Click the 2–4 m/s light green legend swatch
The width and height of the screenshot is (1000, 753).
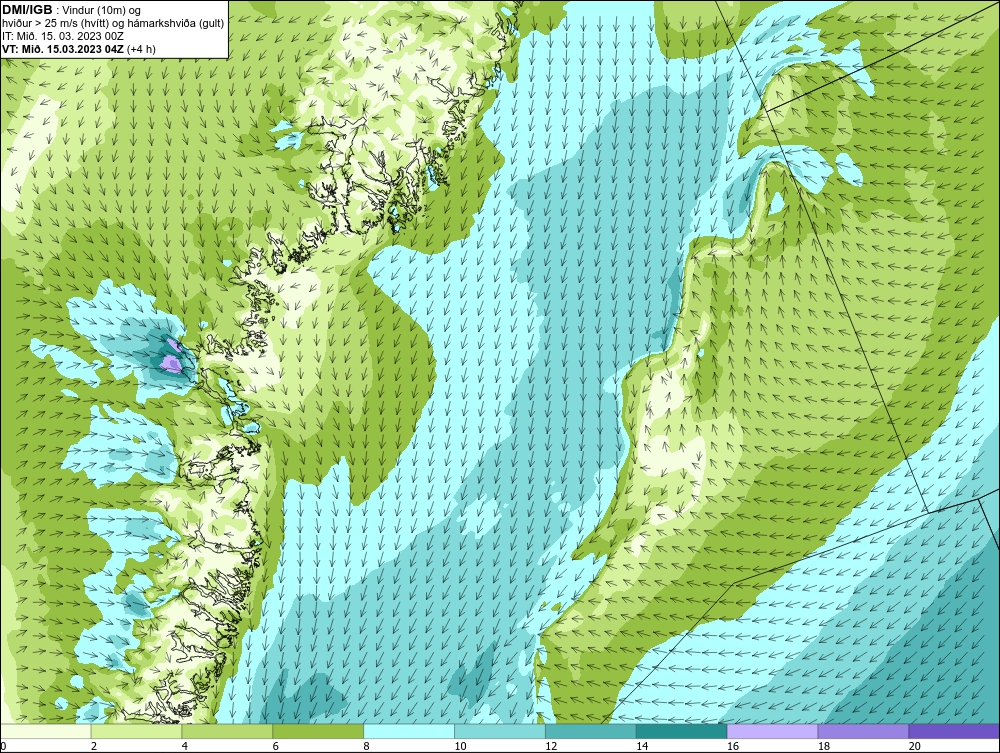point(136,731)
